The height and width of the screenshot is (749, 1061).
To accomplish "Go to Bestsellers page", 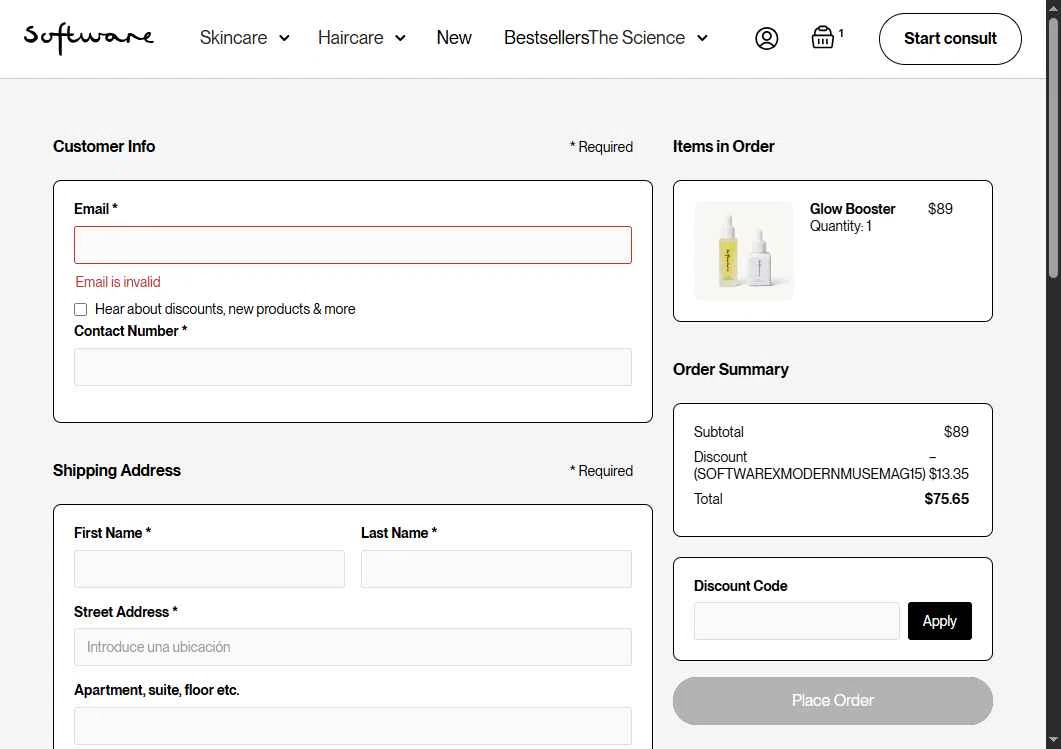I will 545,38.
